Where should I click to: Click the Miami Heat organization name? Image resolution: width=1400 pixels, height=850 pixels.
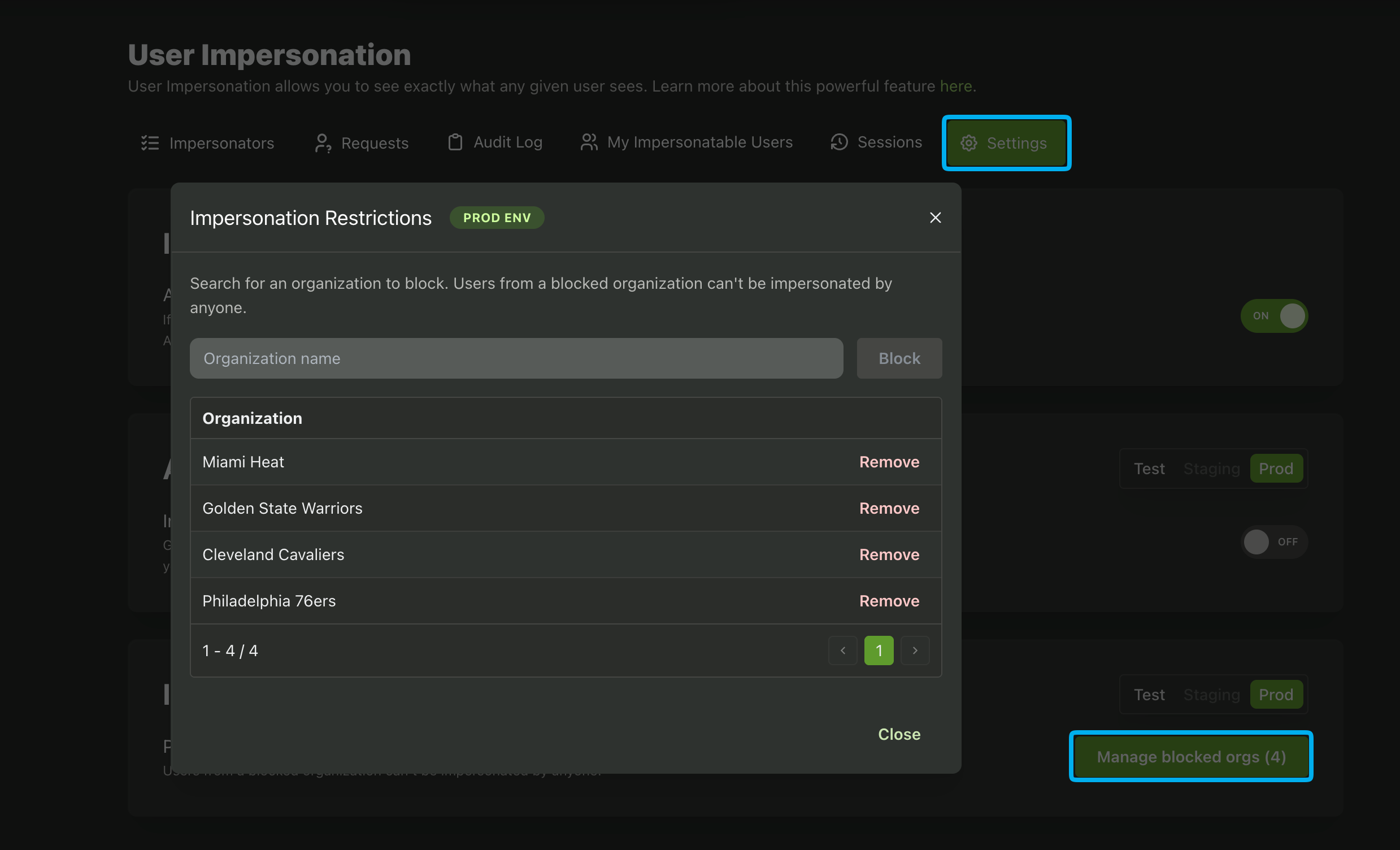[x=243, y=462]
